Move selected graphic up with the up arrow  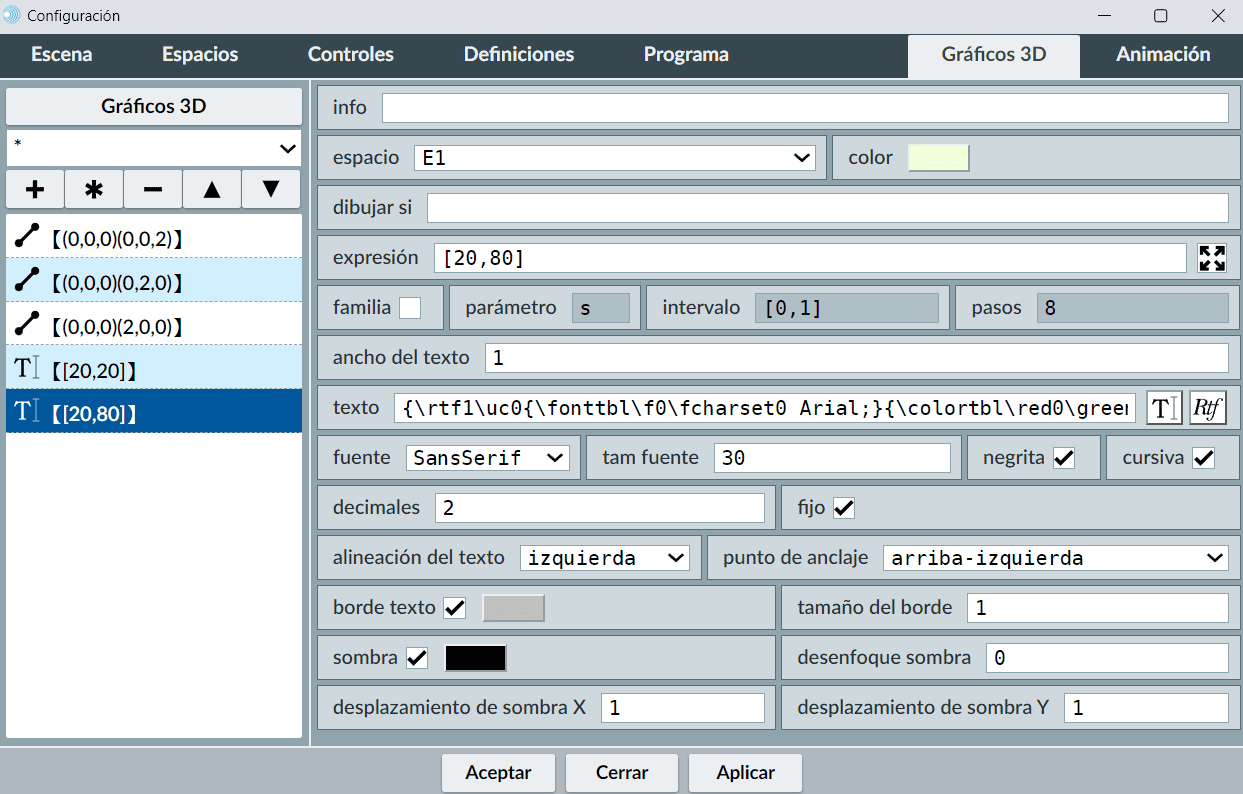212,189
